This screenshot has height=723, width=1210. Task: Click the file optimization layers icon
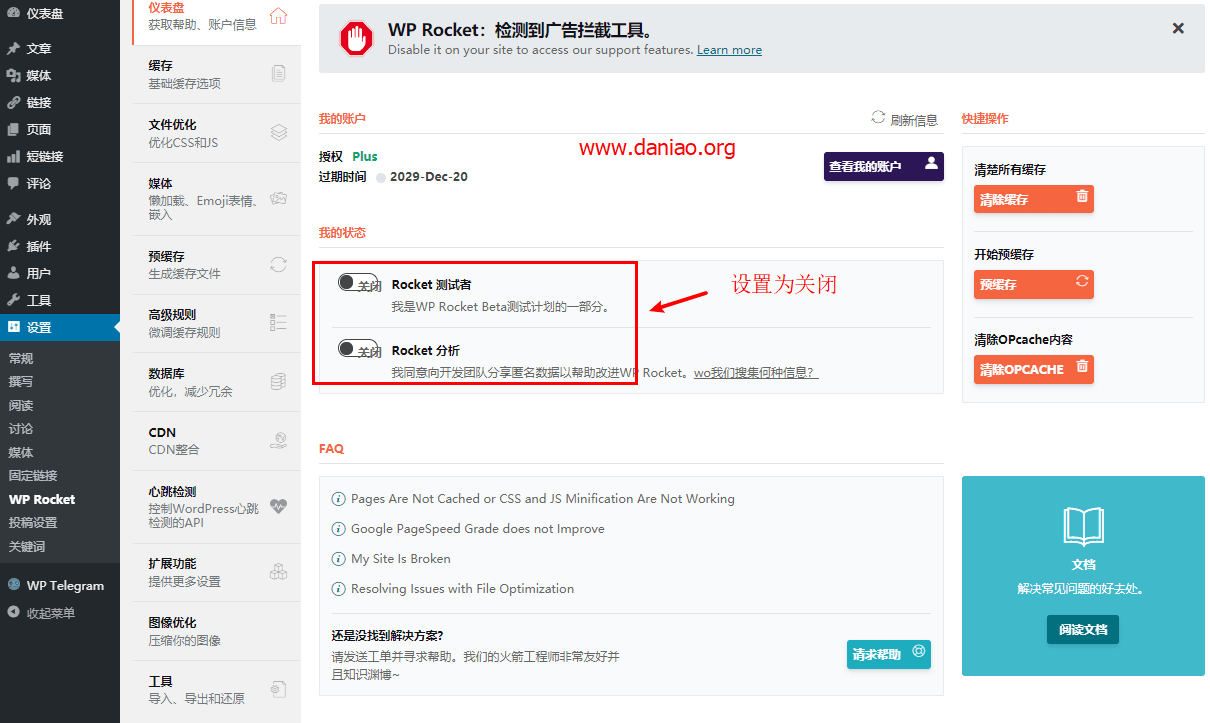click(279, 132)
